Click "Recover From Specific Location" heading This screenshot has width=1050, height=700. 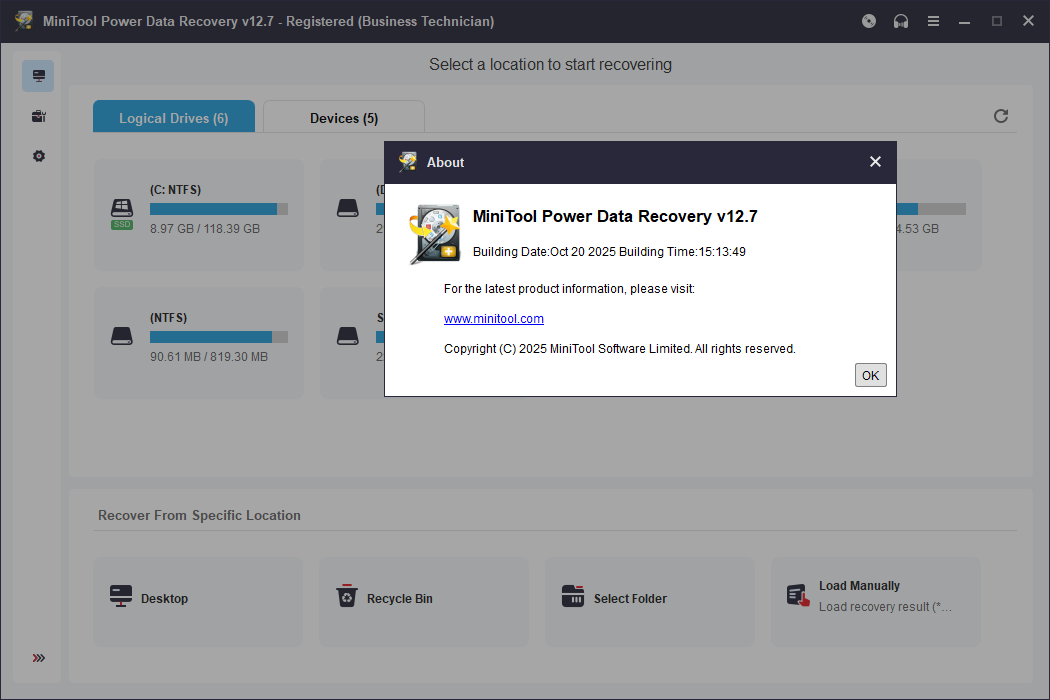click(x=199, y=515)
